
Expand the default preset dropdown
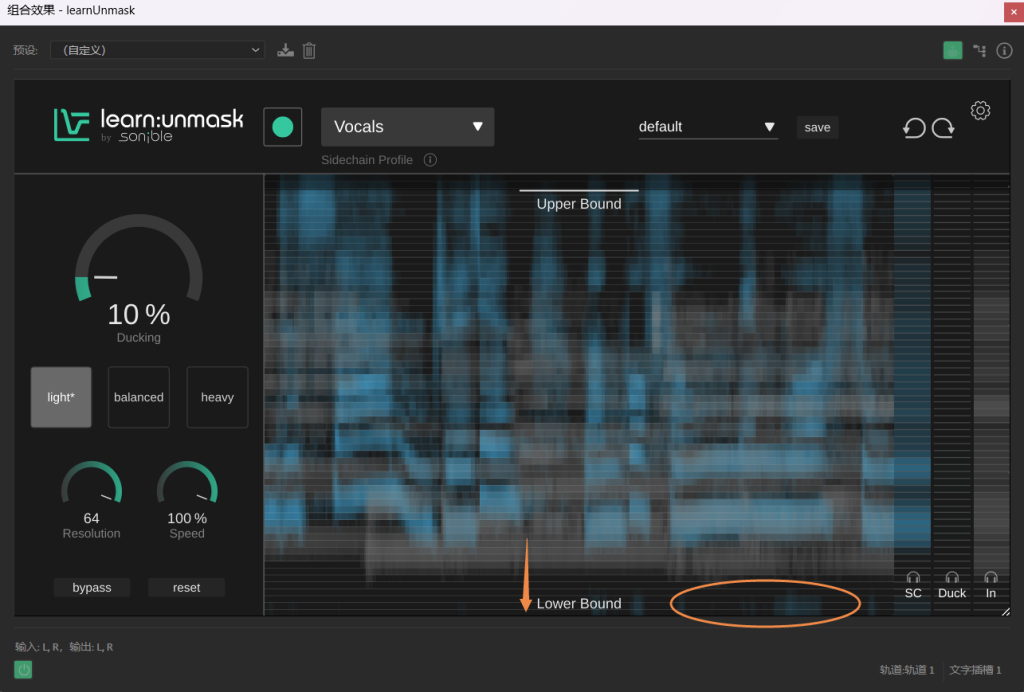pyautogui.click(x=707, y=127)
